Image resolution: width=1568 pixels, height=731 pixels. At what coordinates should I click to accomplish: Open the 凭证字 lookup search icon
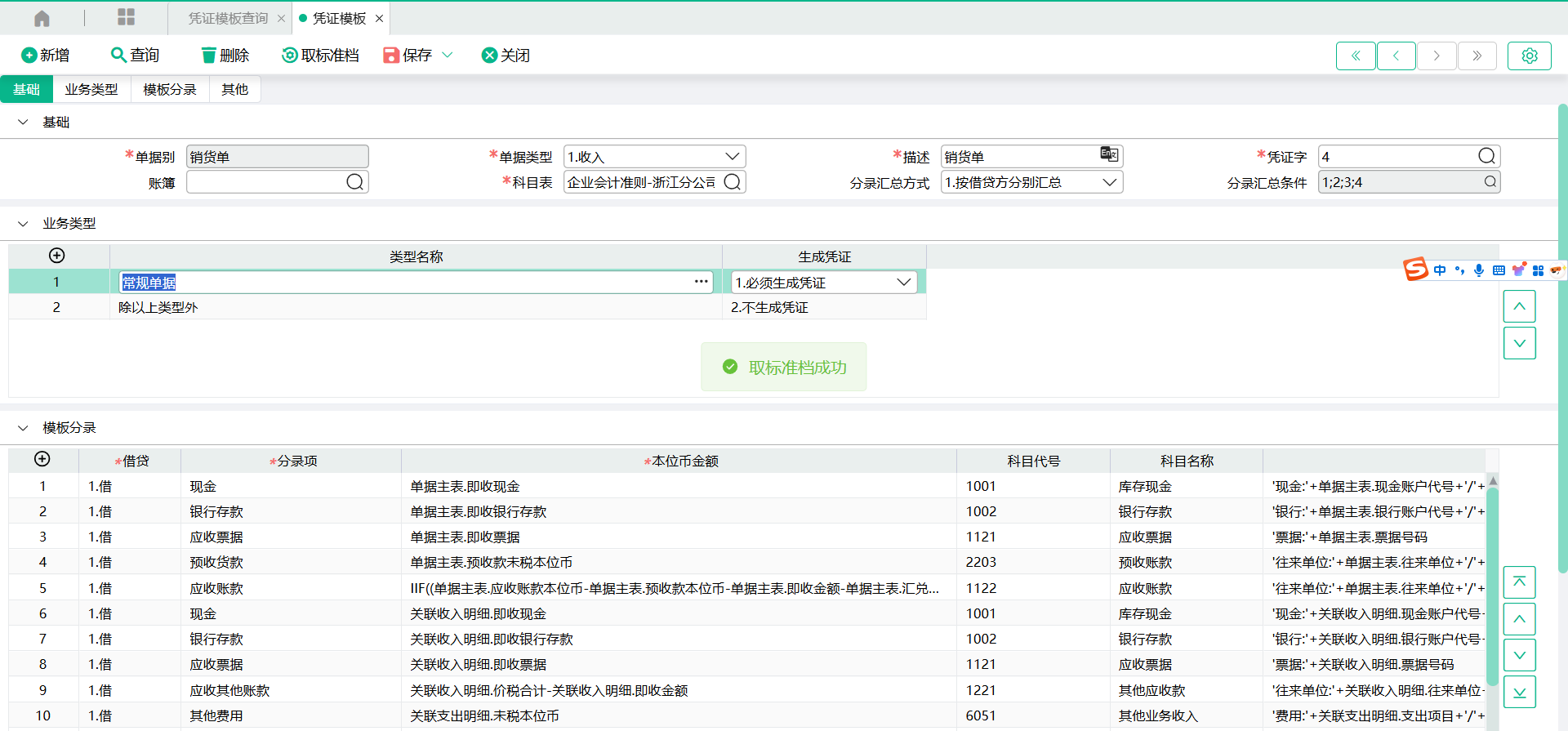tap(1487, 156)
